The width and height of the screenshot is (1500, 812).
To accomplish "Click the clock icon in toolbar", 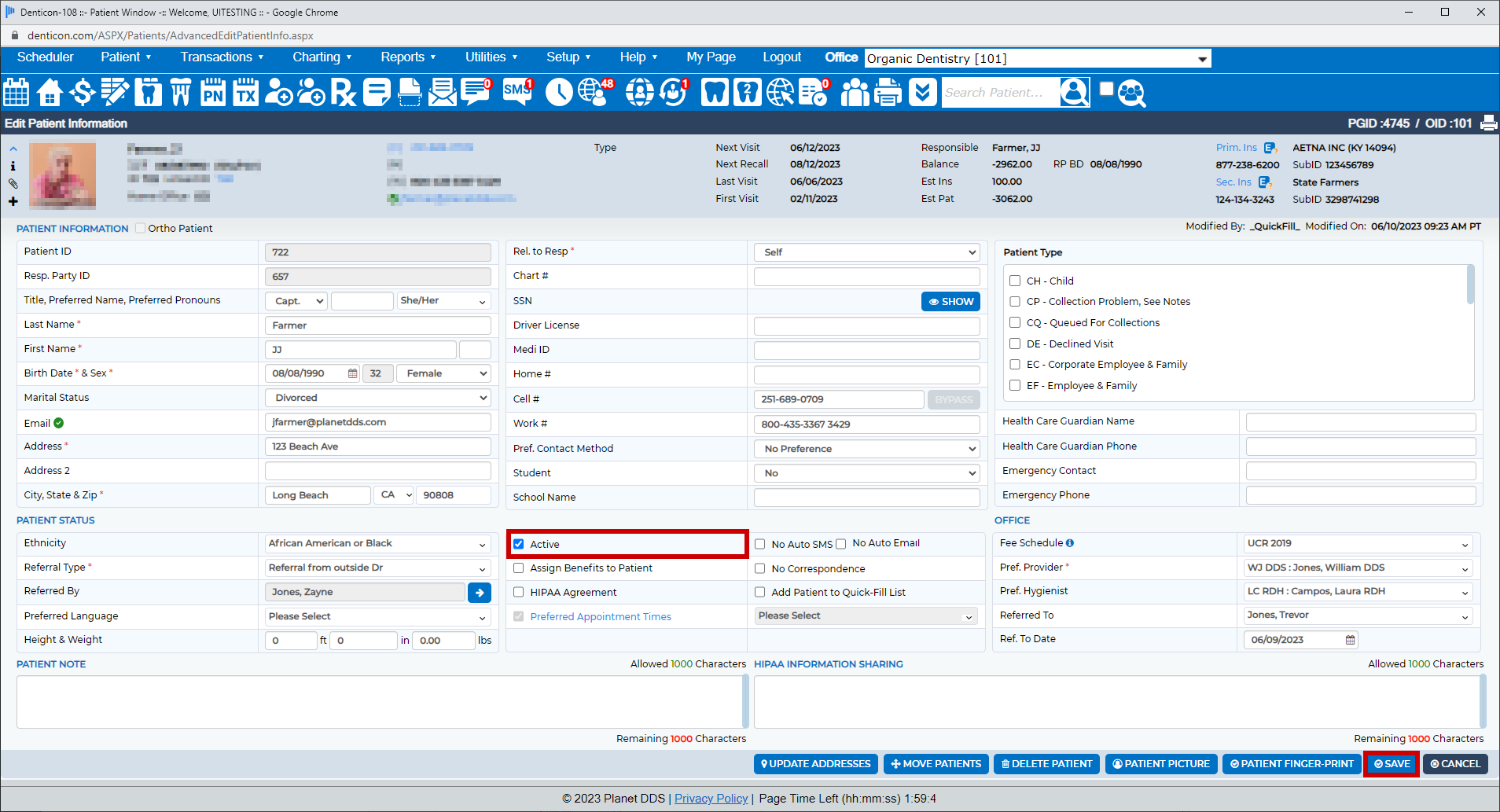I will [x=558, y=93].
